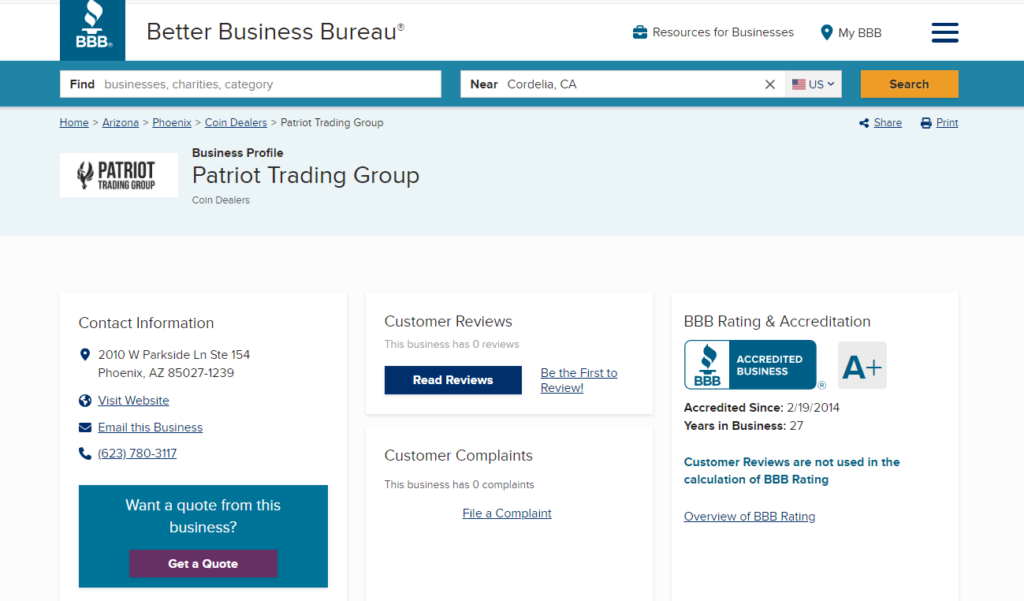Click the Better Business Bureau title
This screenshot has width=1024, height=601.
(x=275, y=31)
